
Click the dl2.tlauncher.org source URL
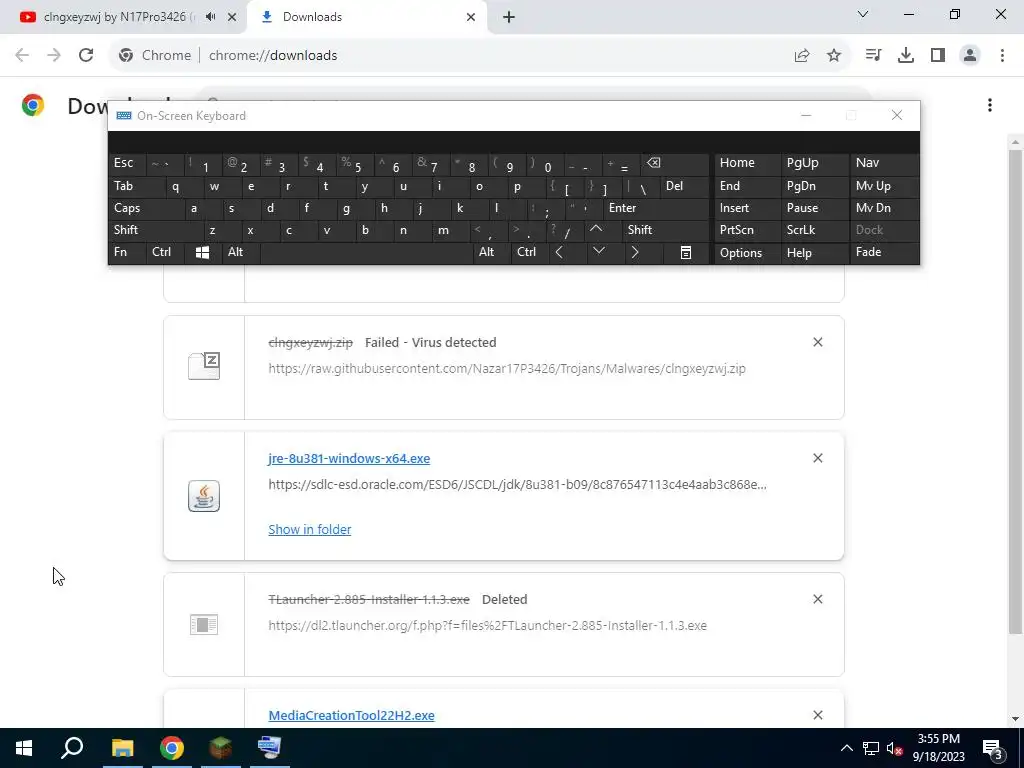tap(487, 626)
